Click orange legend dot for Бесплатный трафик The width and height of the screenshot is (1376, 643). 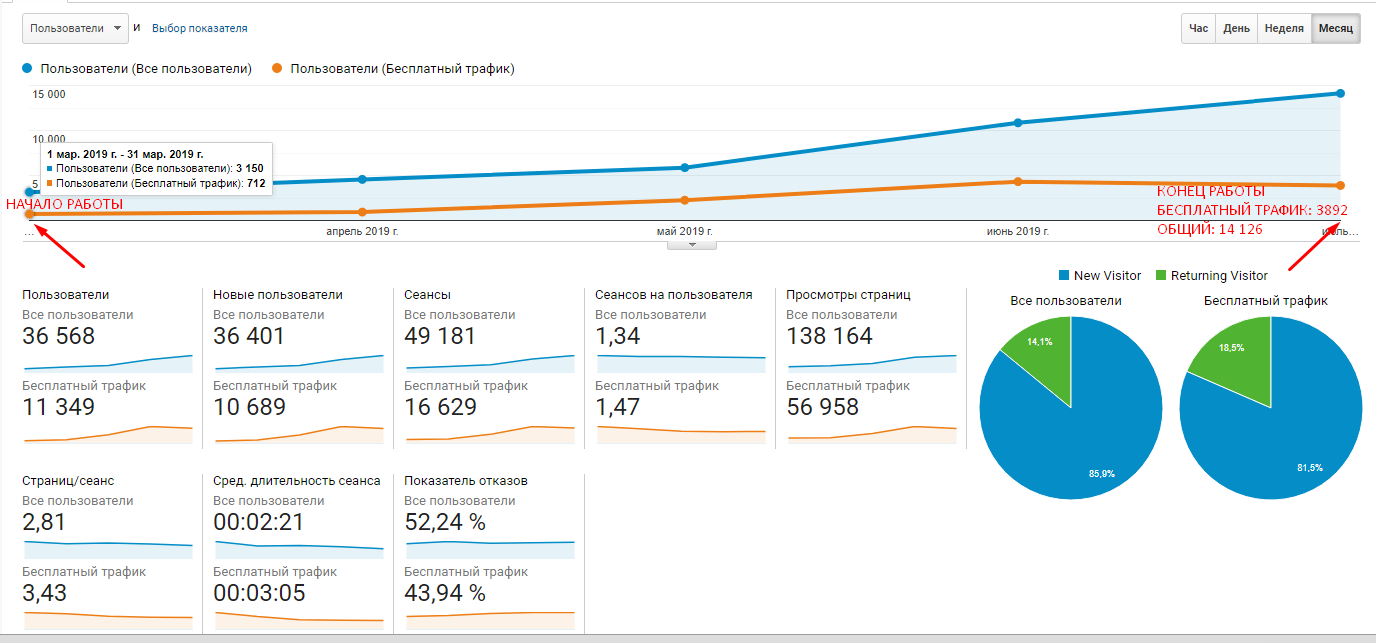tap(278, 69)
